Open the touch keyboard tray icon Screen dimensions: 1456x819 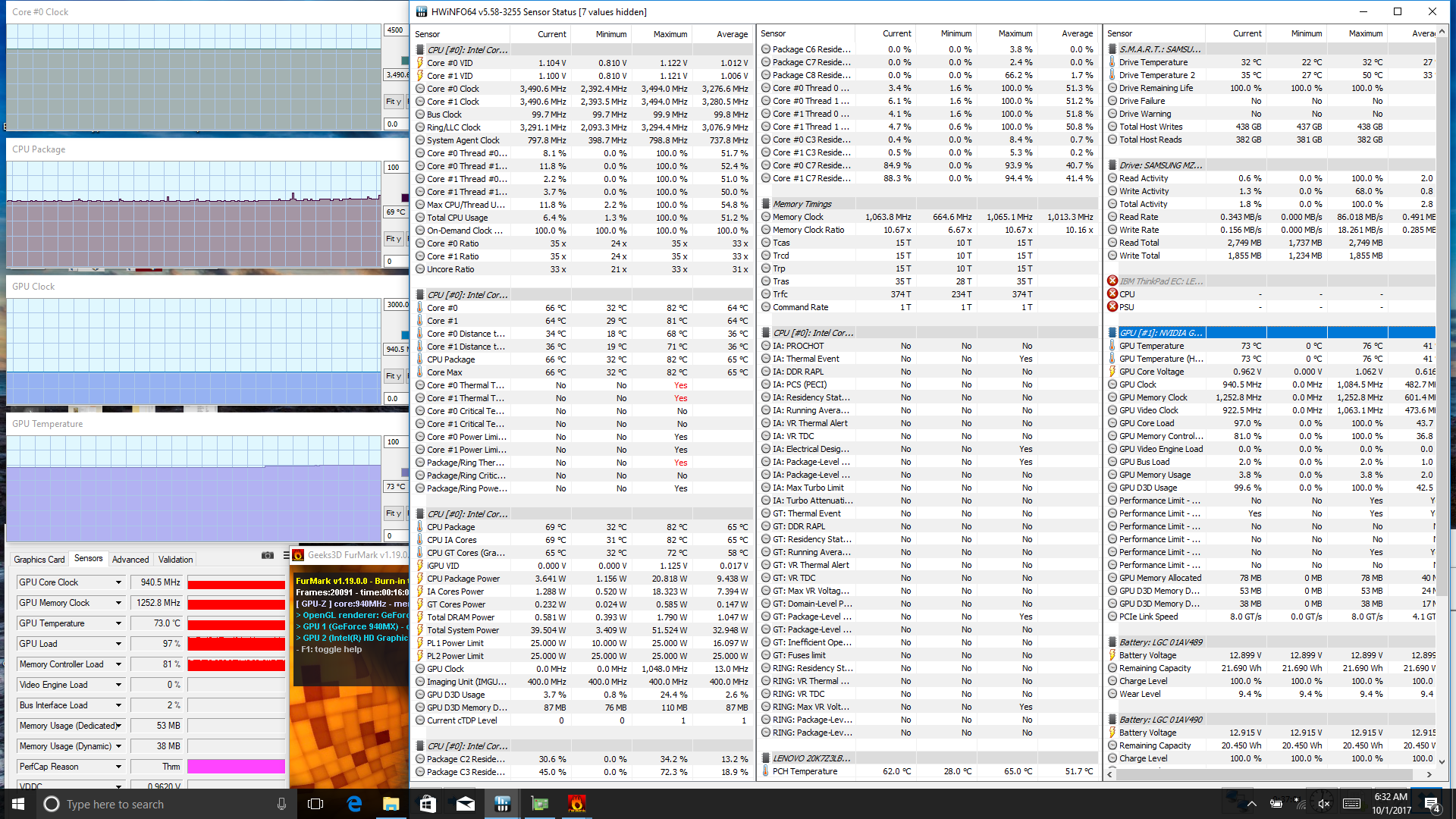pyautogui.click(x=1351, y=804)
